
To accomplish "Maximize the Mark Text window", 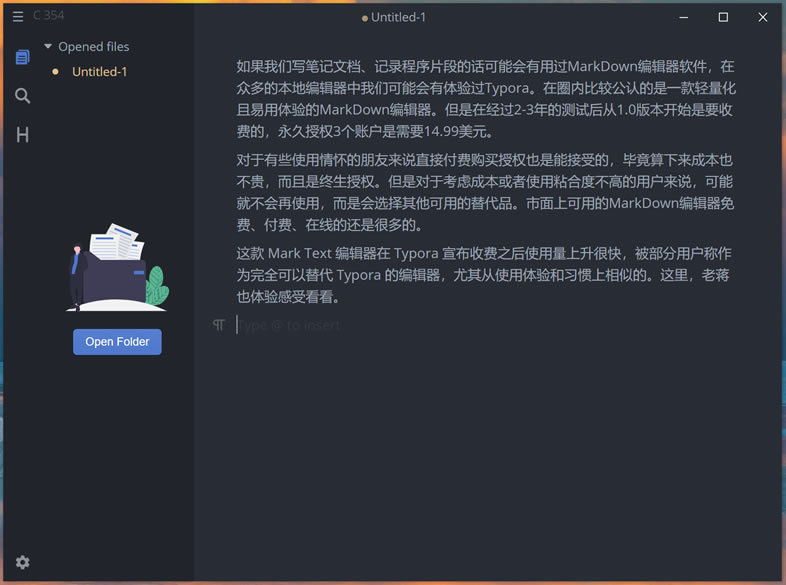I will [723, 17].
